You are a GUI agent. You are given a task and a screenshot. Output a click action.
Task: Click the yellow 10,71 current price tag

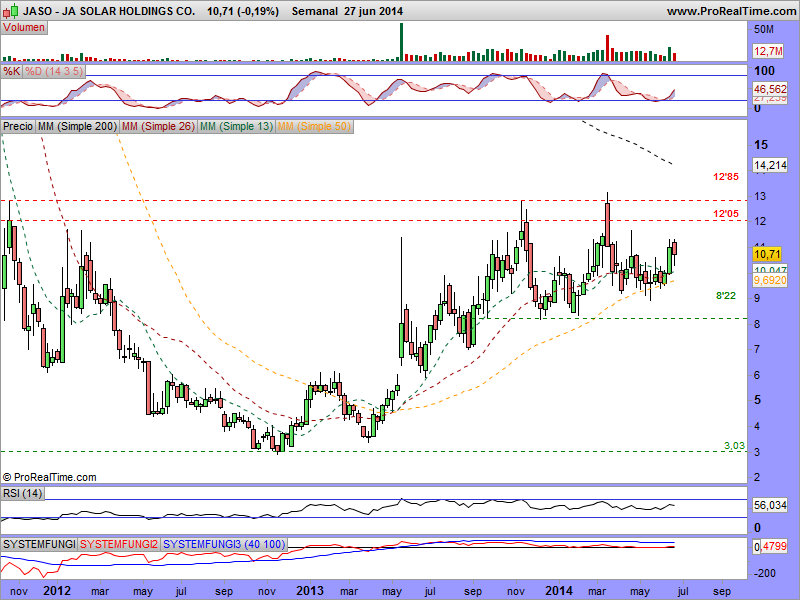pos(767,254)
